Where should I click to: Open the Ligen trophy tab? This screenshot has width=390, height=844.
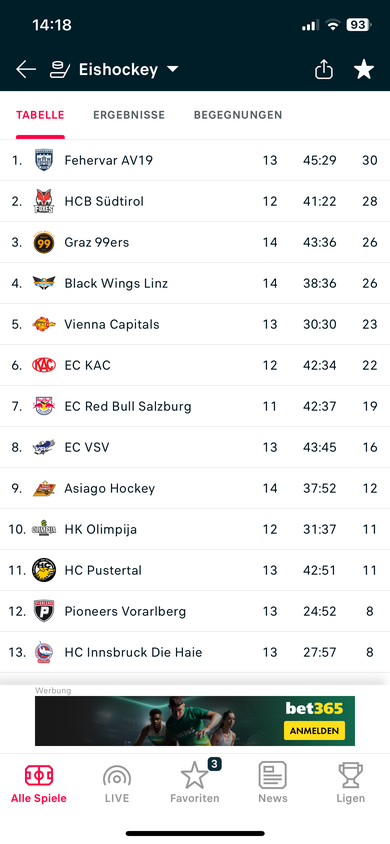[351, 784]
